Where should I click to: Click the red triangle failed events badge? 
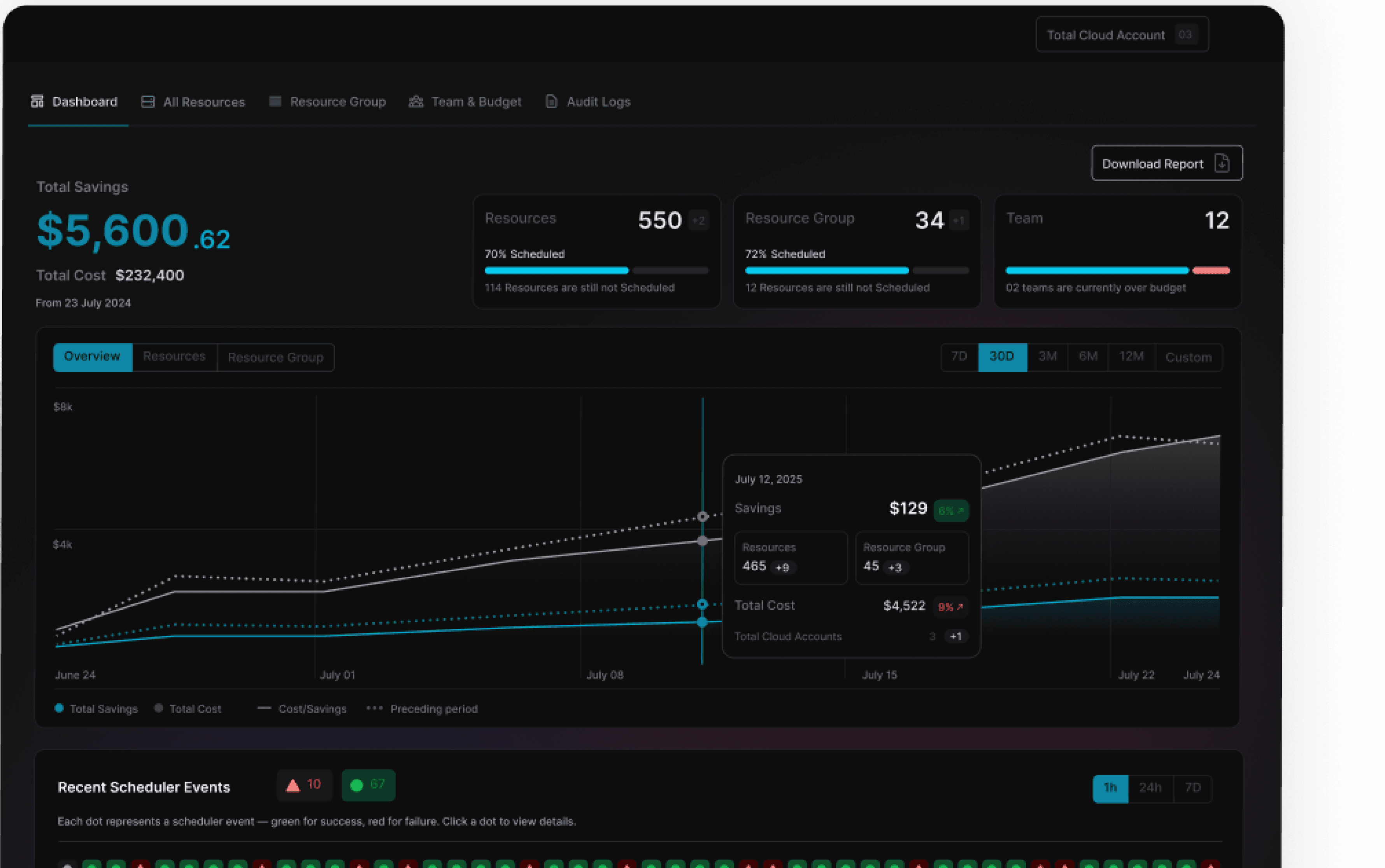click(x=304, y=785)
